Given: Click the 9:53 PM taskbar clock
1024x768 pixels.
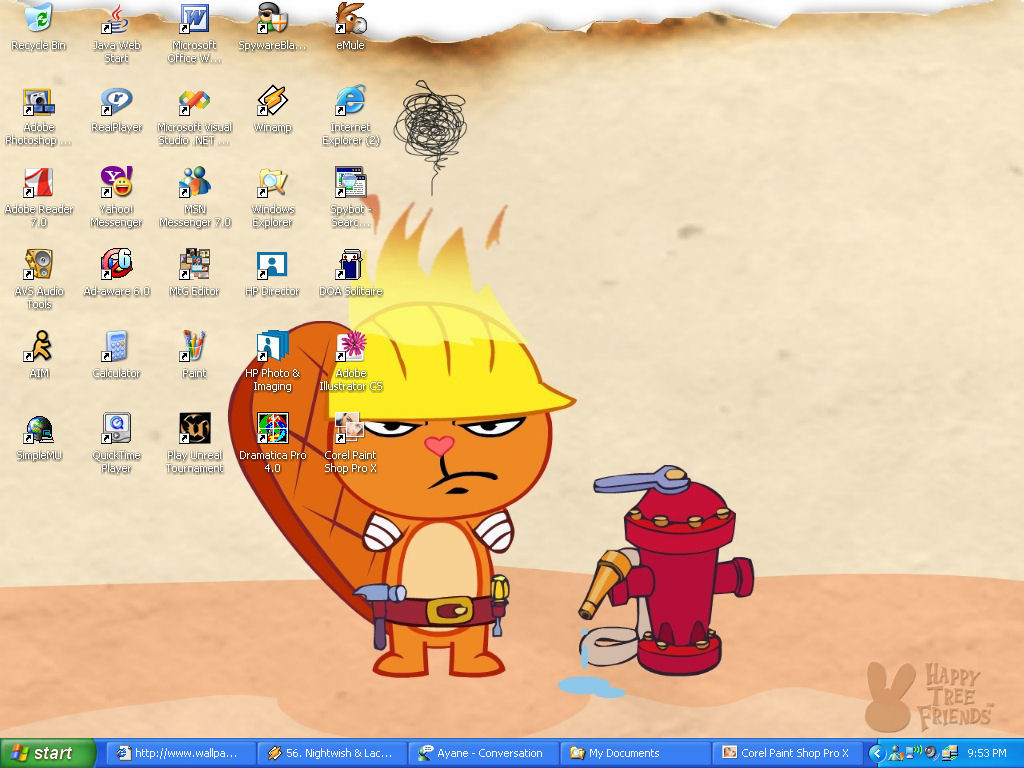Looking at the screenshot, I should pyautogui.click(x=987, y=753).
